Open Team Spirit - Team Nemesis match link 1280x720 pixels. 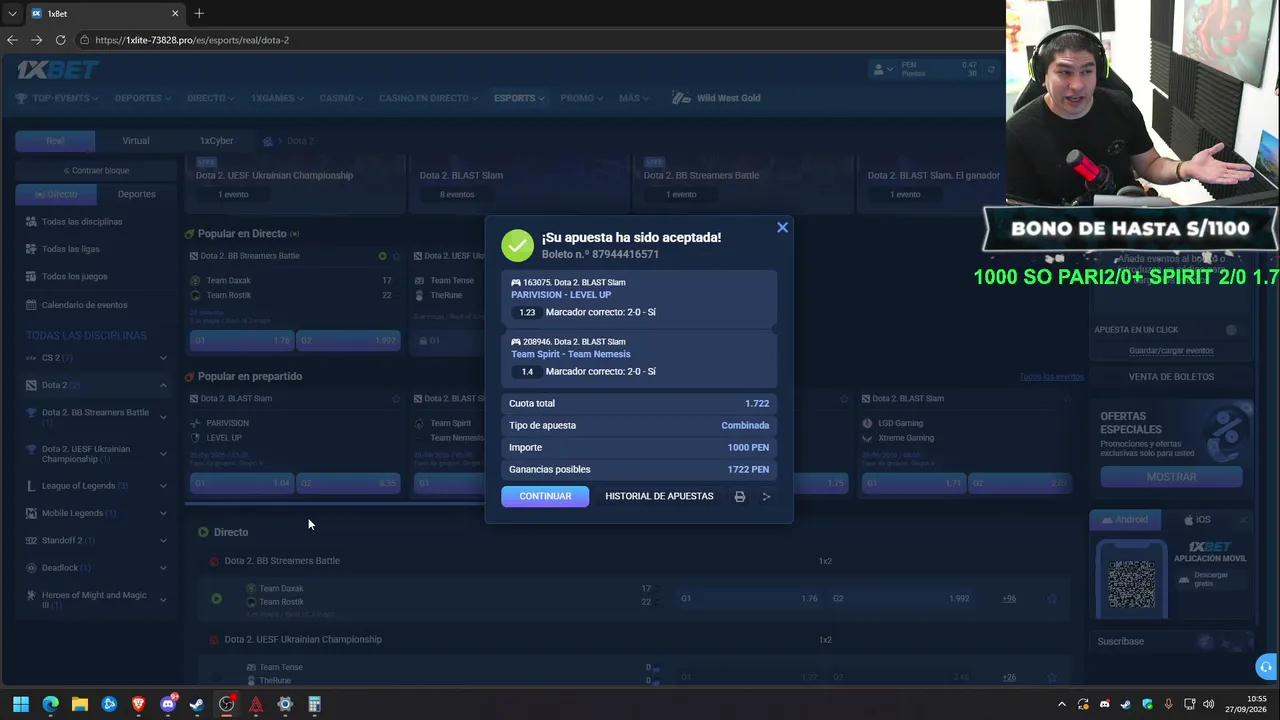coord(571,354)
